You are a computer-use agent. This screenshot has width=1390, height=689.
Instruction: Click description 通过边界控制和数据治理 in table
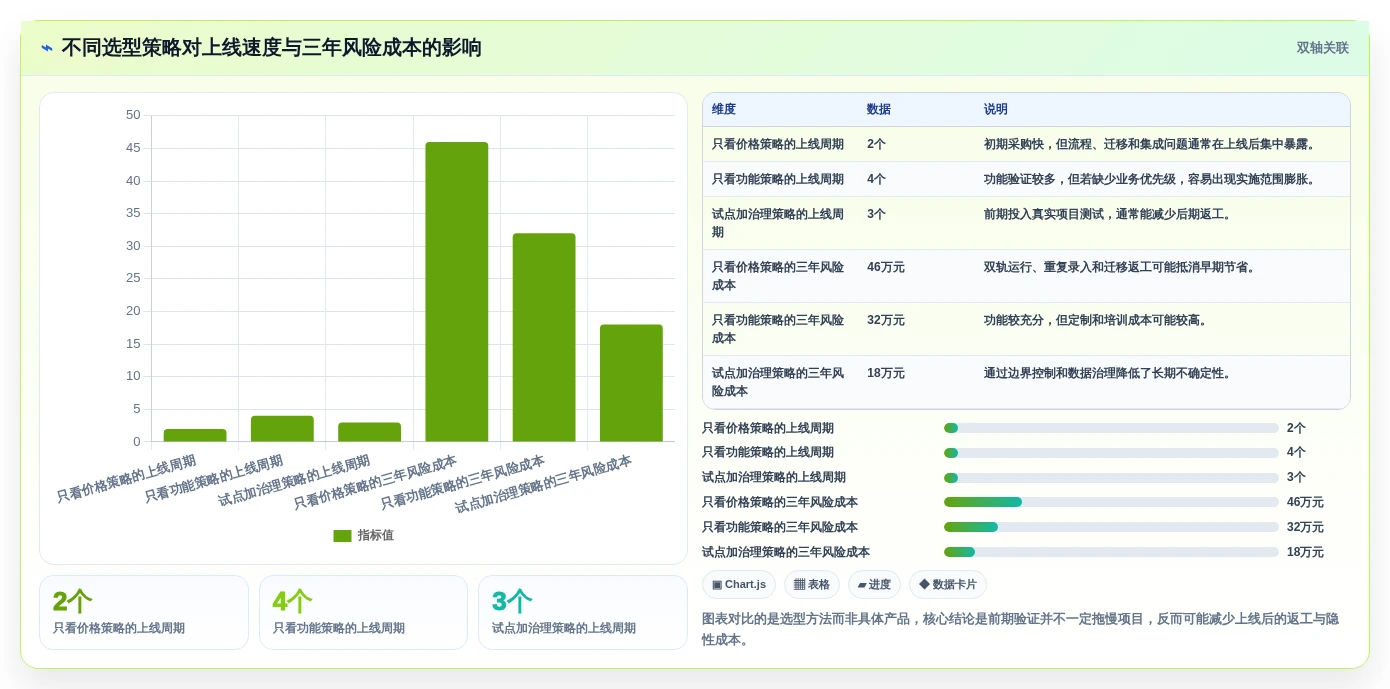click(x=1108, y=373)
